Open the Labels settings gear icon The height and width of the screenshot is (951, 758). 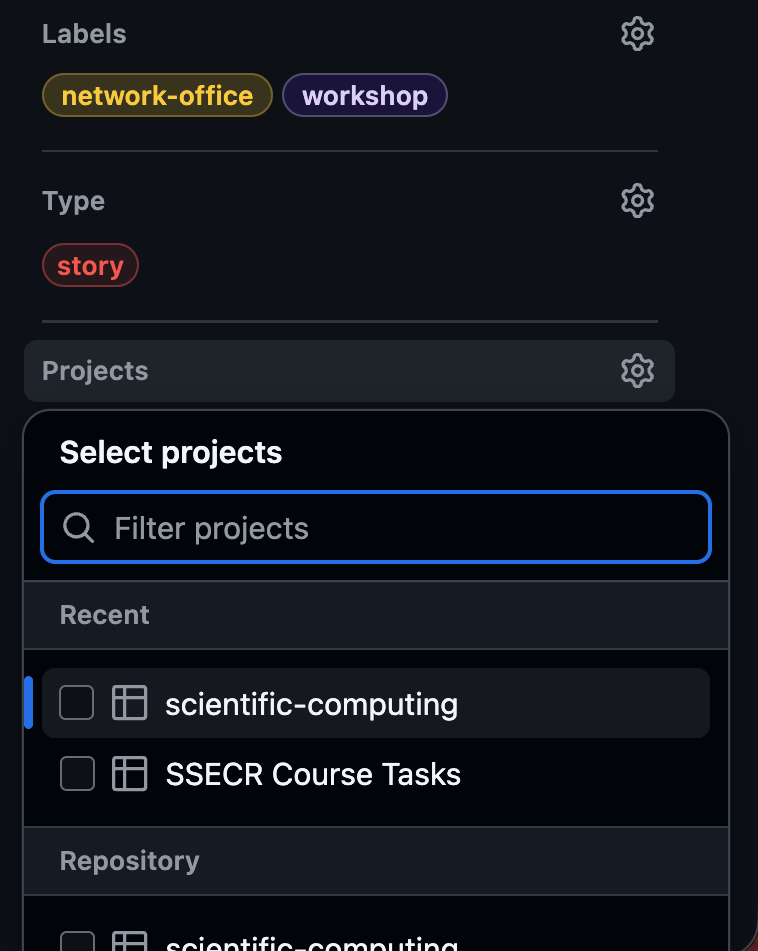(637, 33)
